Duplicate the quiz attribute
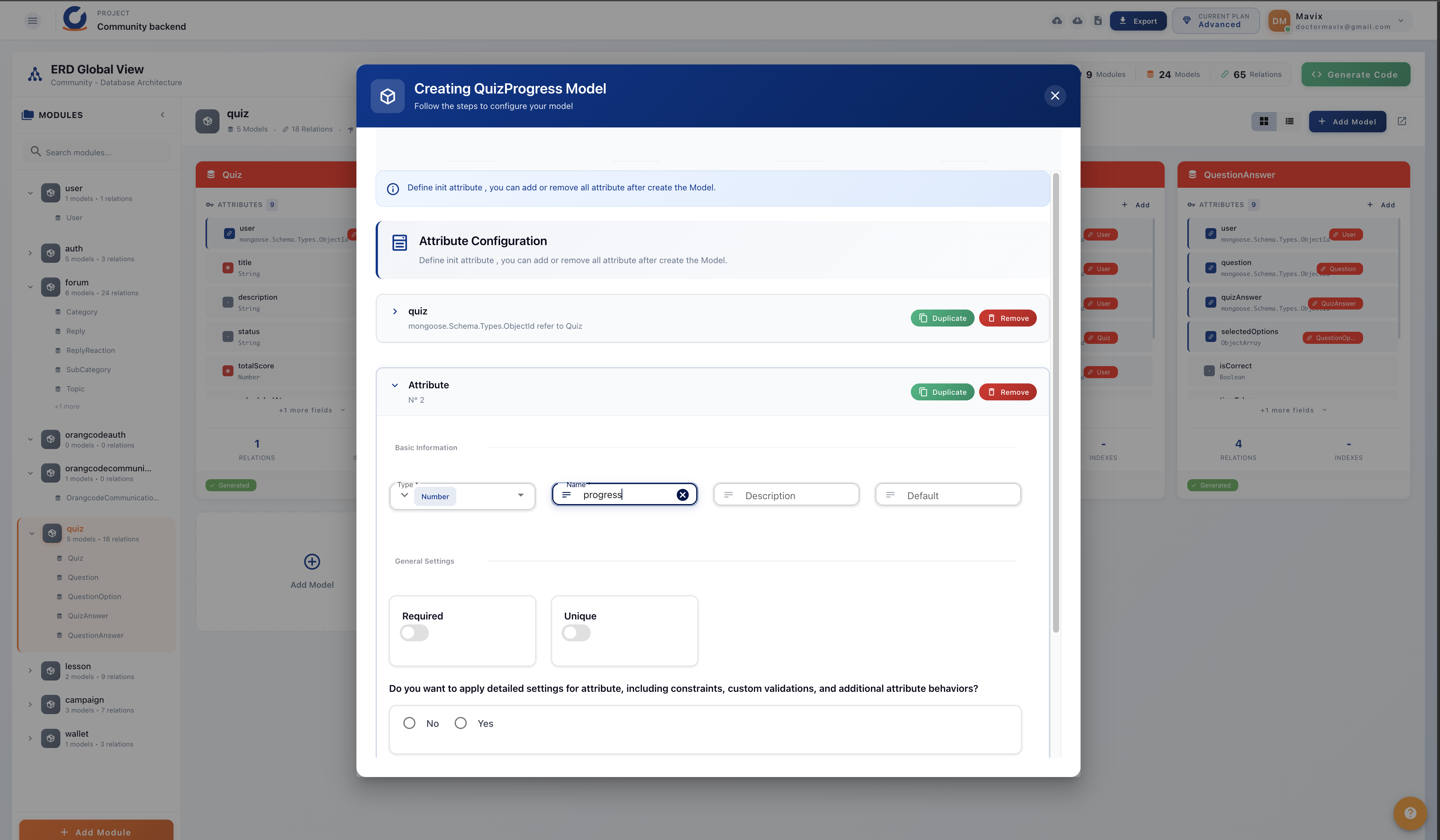The width and height of the screenshot is (1440, 840). [942, 318]
